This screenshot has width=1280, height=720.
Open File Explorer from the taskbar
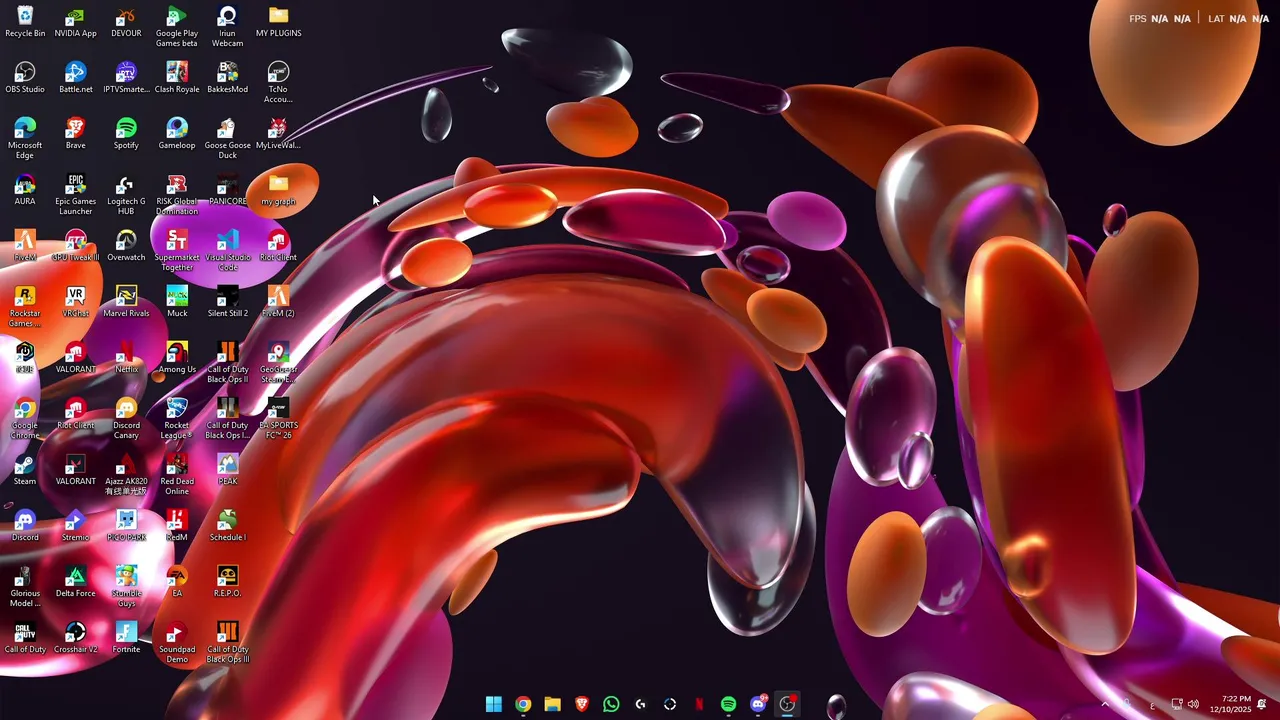[552, 704]
